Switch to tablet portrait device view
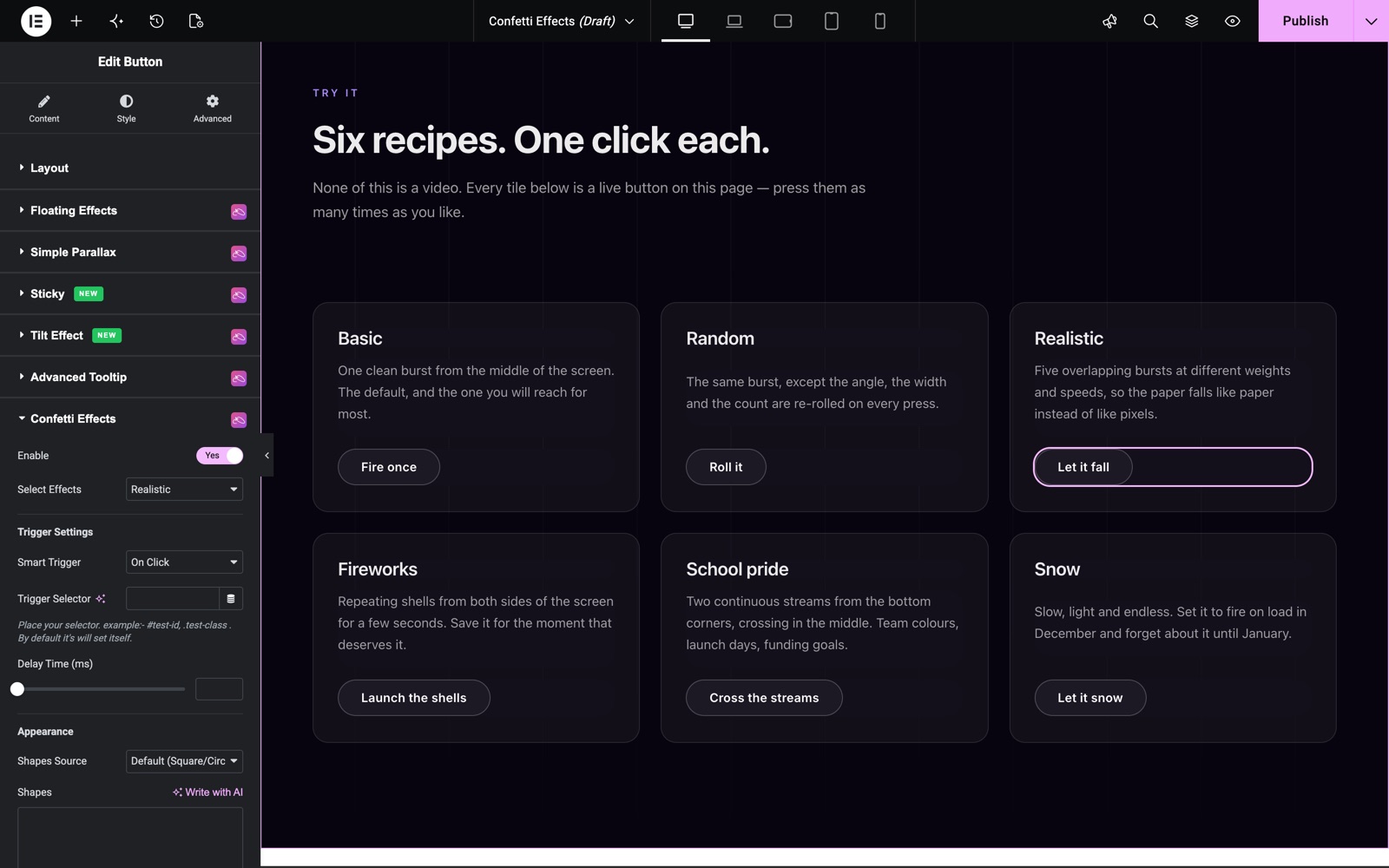 (832, 21)
